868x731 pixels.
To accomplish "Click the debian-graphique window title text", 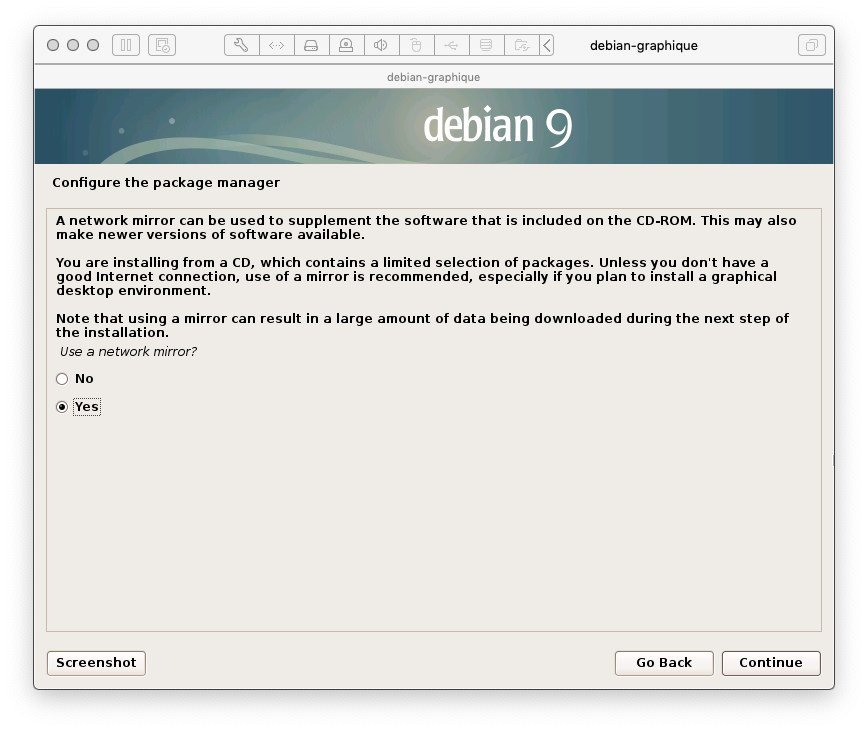I will pyautogui.click(x=644, y=45).
